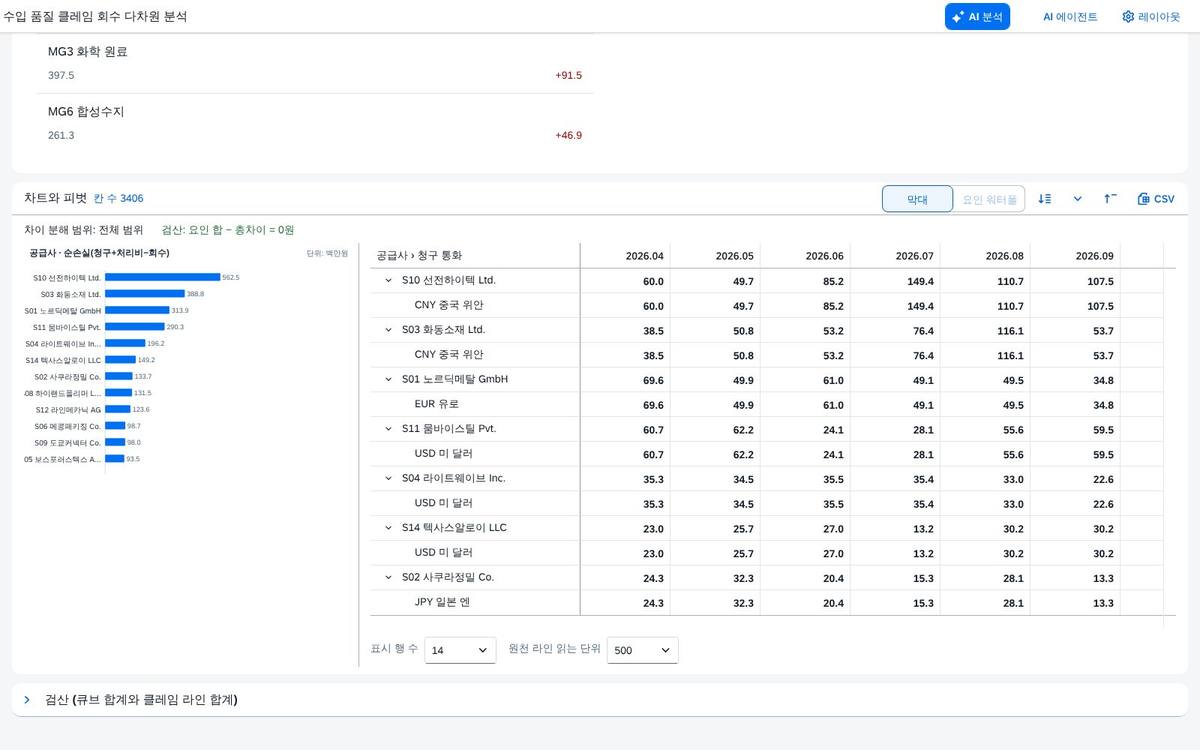Open the chevron-down menu beside sort icon
This screenshot has width=1200, height=750.
coord(1078,199)
